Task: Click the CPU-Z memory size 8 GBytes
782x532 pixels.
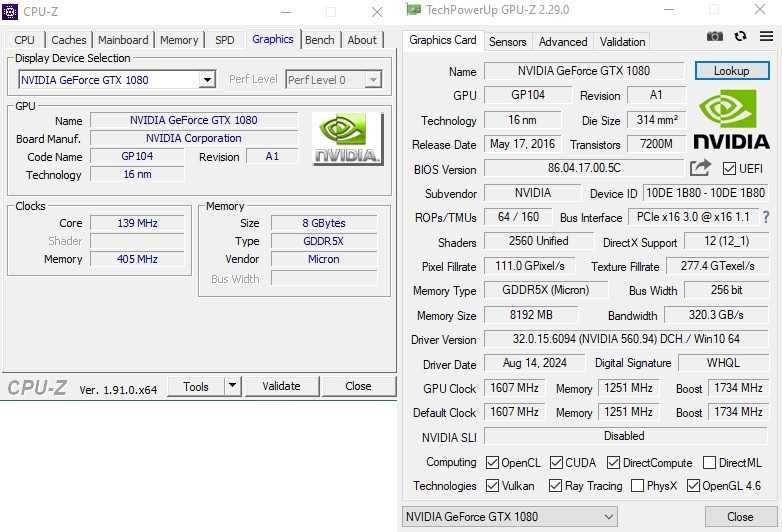Action: point(324,223)
